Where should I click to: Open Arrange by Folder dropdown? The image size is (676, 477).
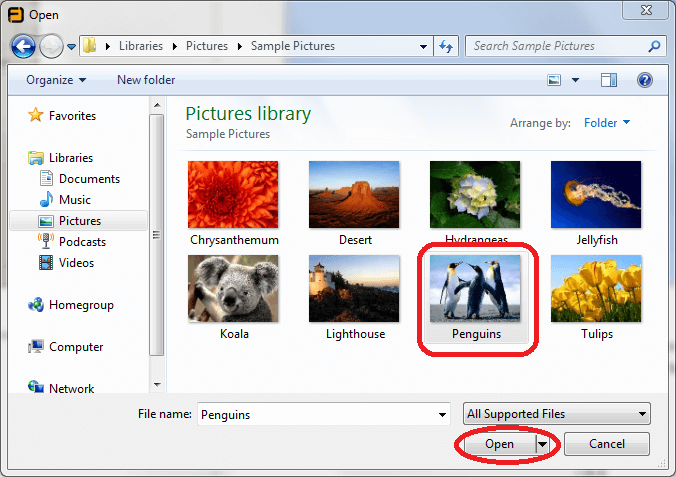point(607,123)
